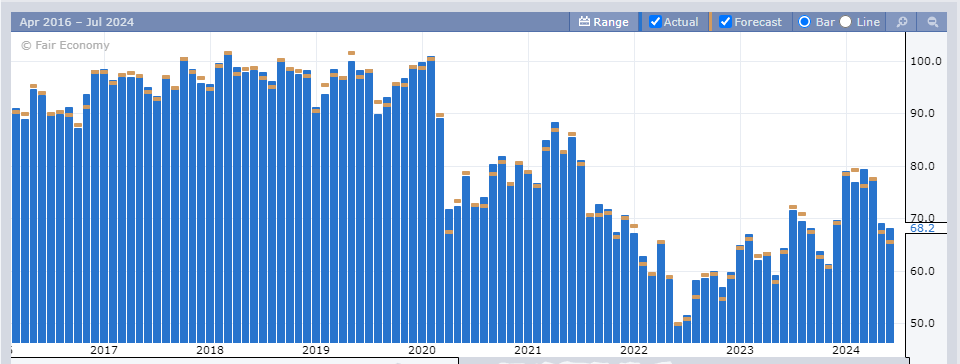The height and width of the screenshot is (364, 960).
Task: Click the Fair Economy copyright text
Action: 65,45
